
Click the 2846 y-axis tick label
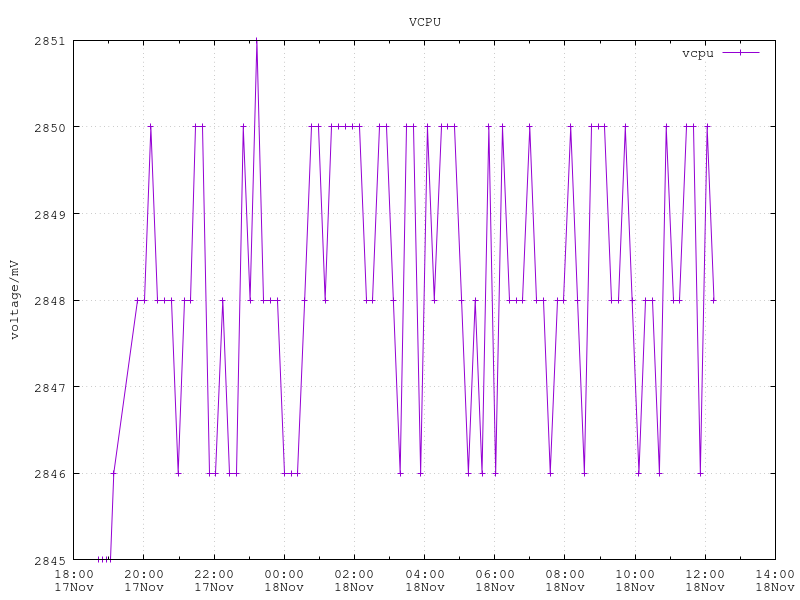click(x=49, y=473)
